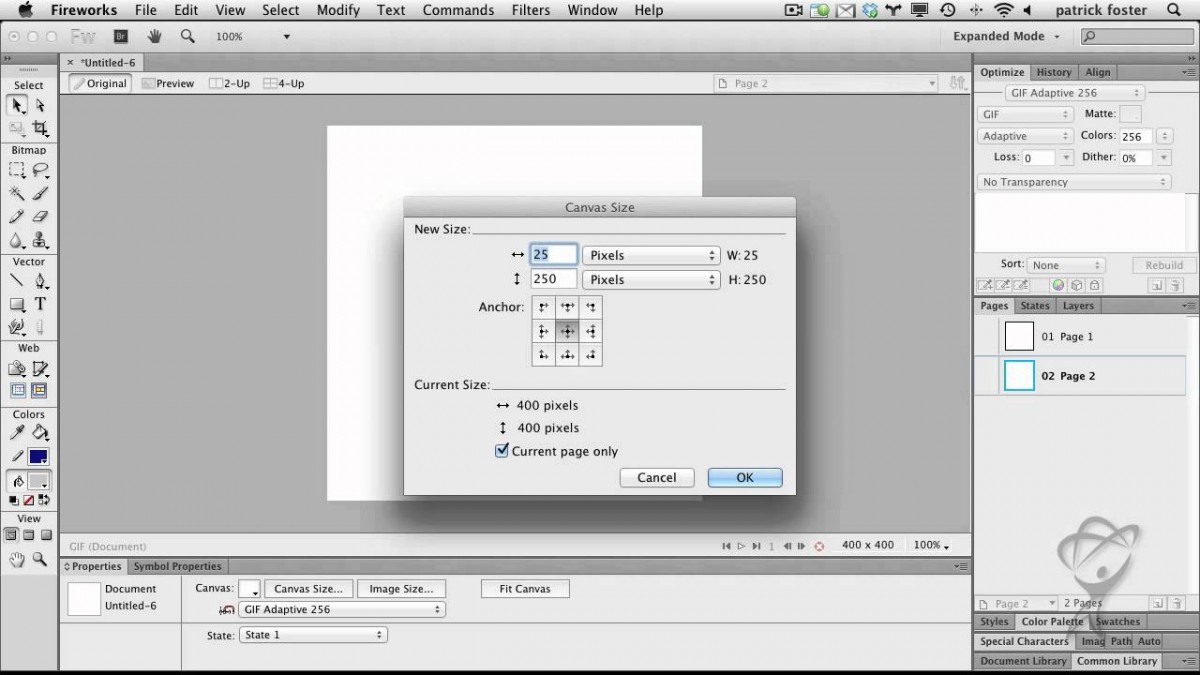The height and width of the screenshot is (675, 1200).
Task: Select the Hand tool in View section
Action: tap(18, 560)
